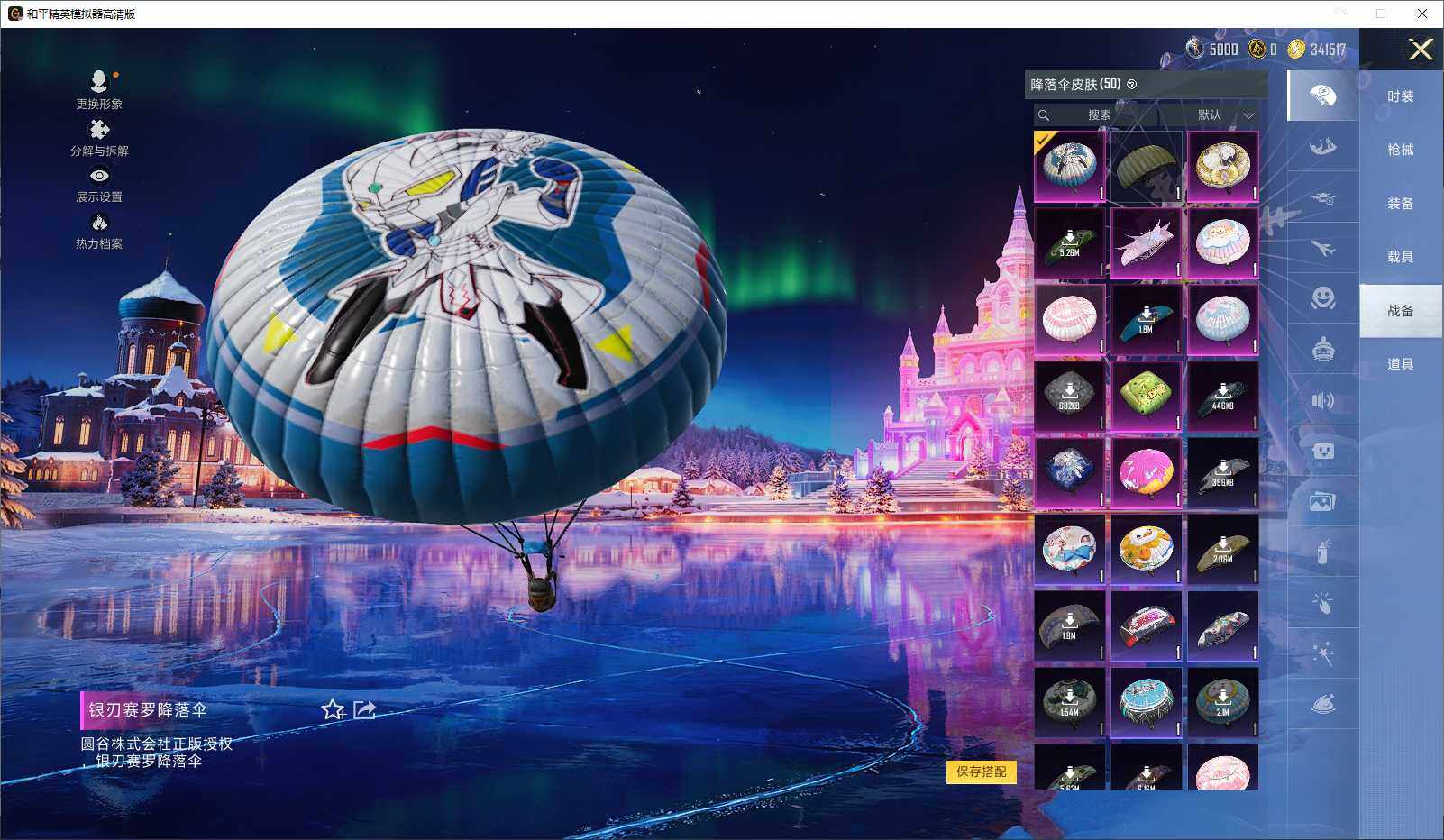This screenshot has width=1444, height=840.
Task: Click the help question mark beside 降落伞皮肤
Action: click(x=1132, y=85)
